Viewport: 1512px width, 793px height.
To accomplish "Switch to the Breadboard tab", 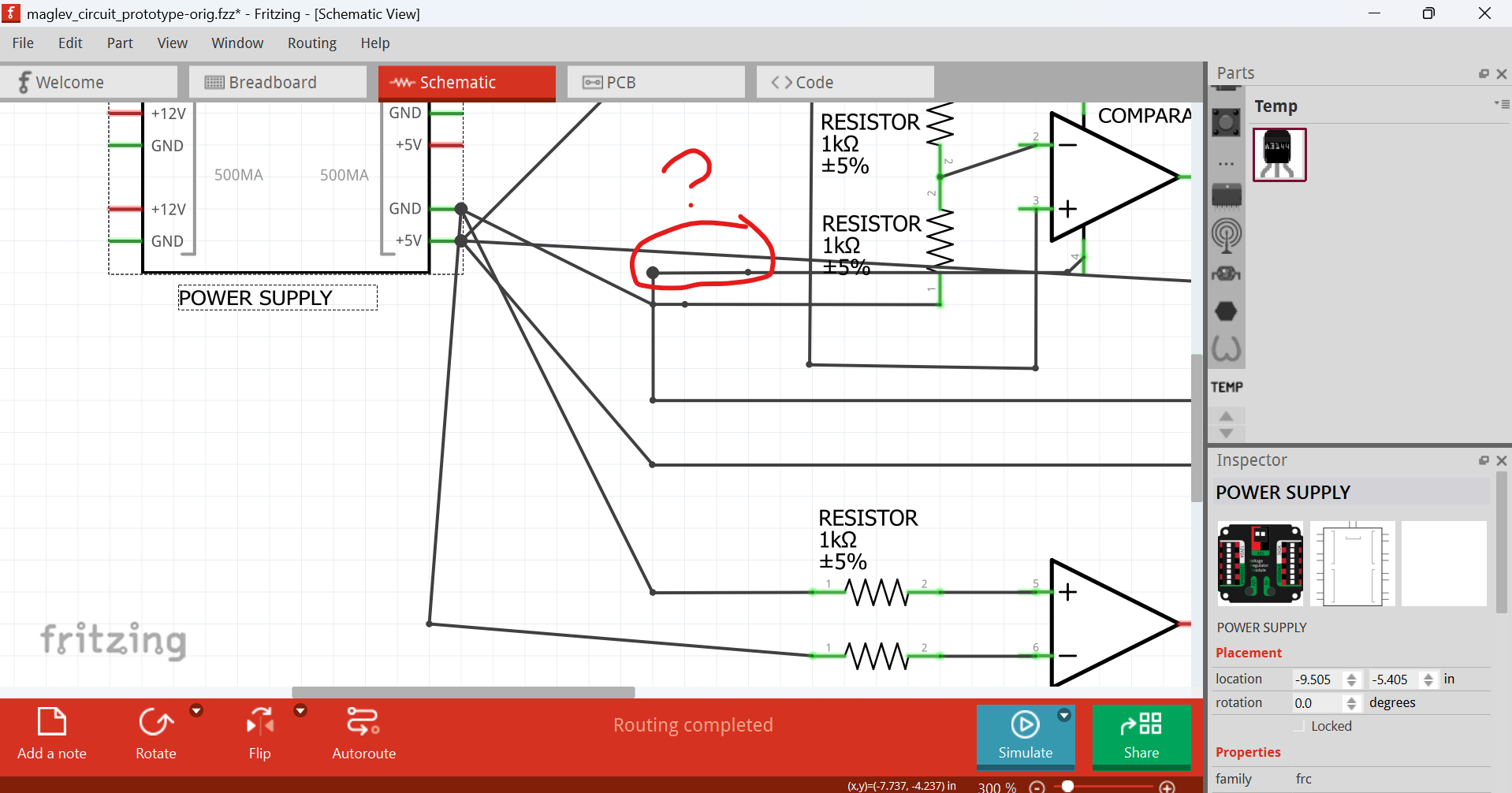I will [277, 82].
